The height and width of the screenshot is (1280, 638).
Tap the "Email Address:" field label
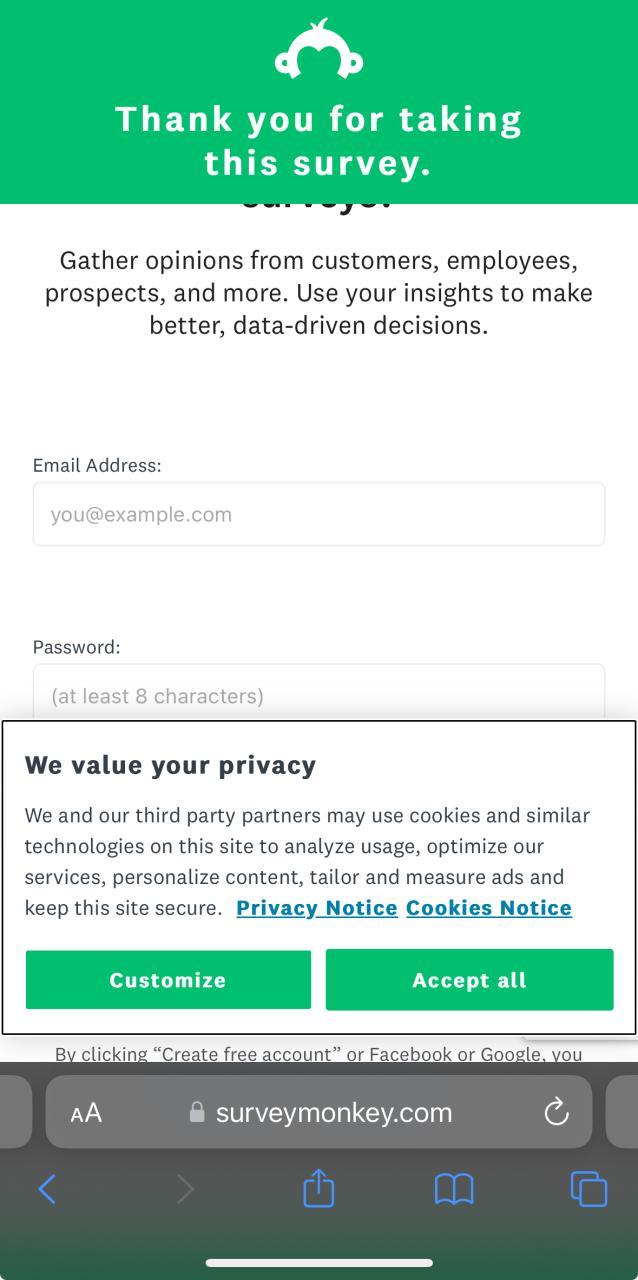coord(97,465)
